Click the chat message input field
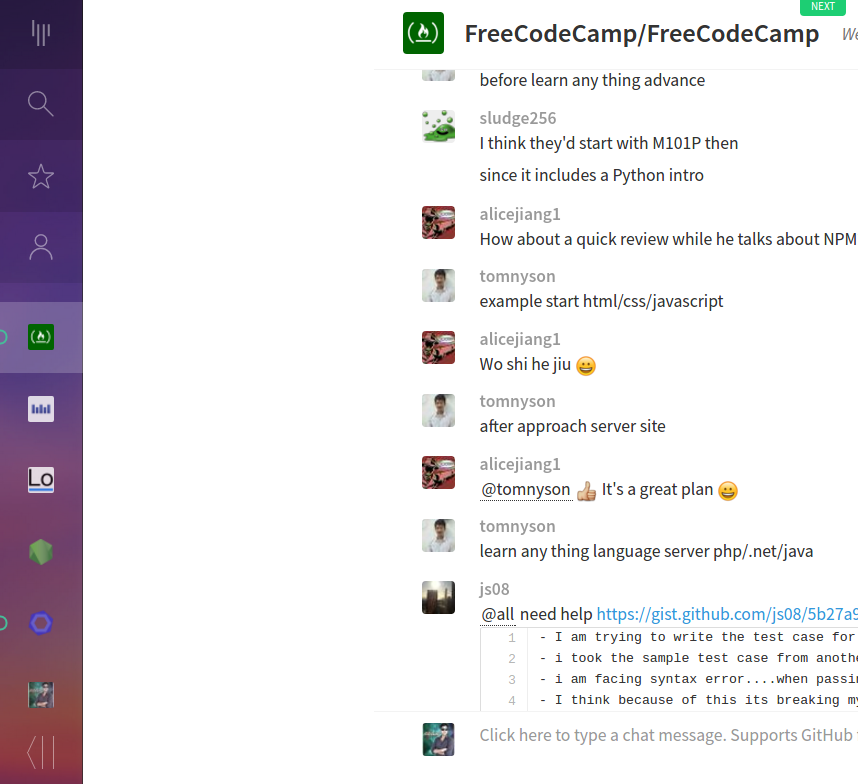 click(x=668, y=735)
